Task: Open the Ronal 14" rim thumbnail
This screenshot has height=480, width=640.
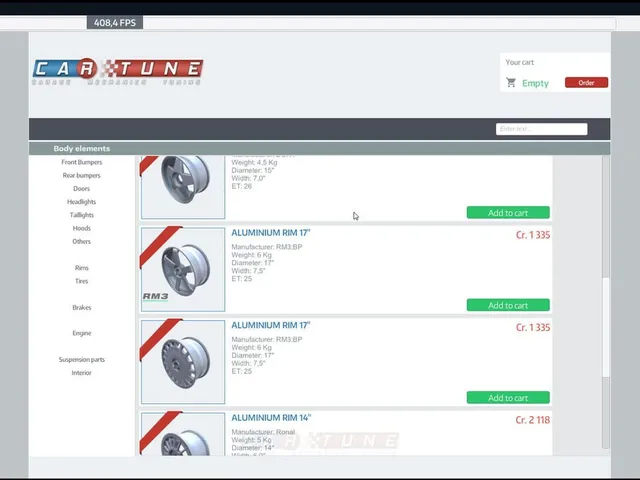Action: coord(183,434)
